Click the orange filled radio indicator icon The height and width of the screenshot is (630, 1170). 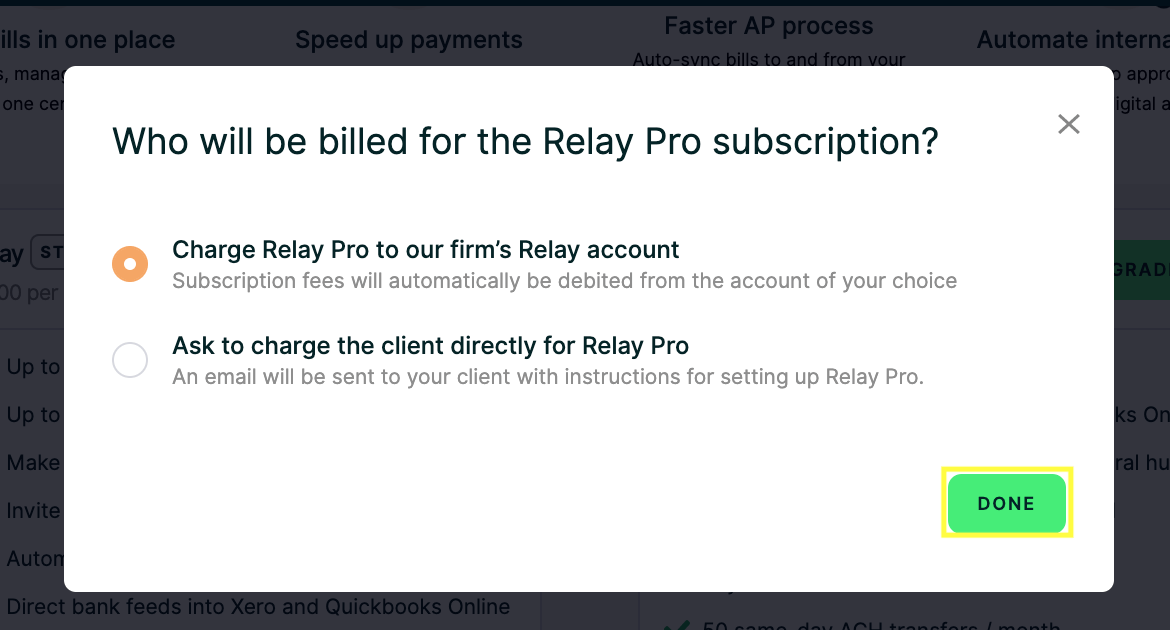click(x=130, y=263)
